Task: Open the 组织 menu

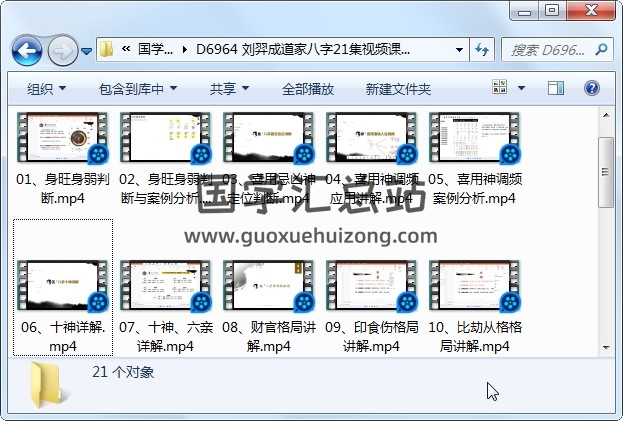Action: tap(46, 89)
